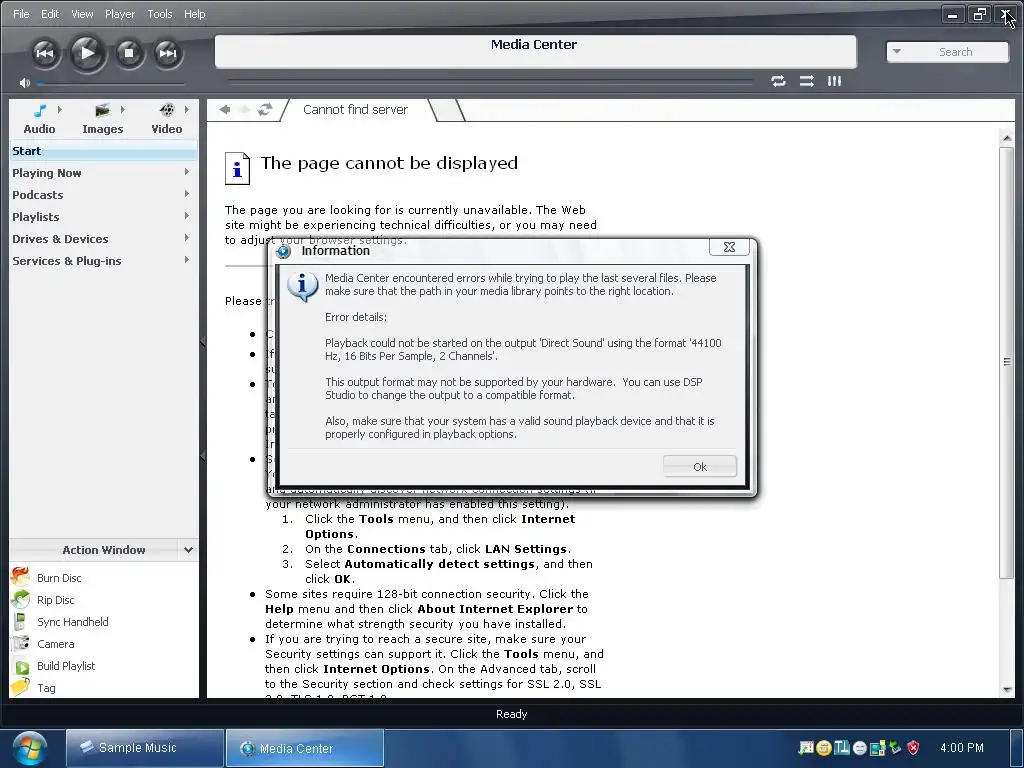This screenshot has width=1024, height=768.
Task: Click the Burn Disc icon
Action: click(x=20, y=577)
